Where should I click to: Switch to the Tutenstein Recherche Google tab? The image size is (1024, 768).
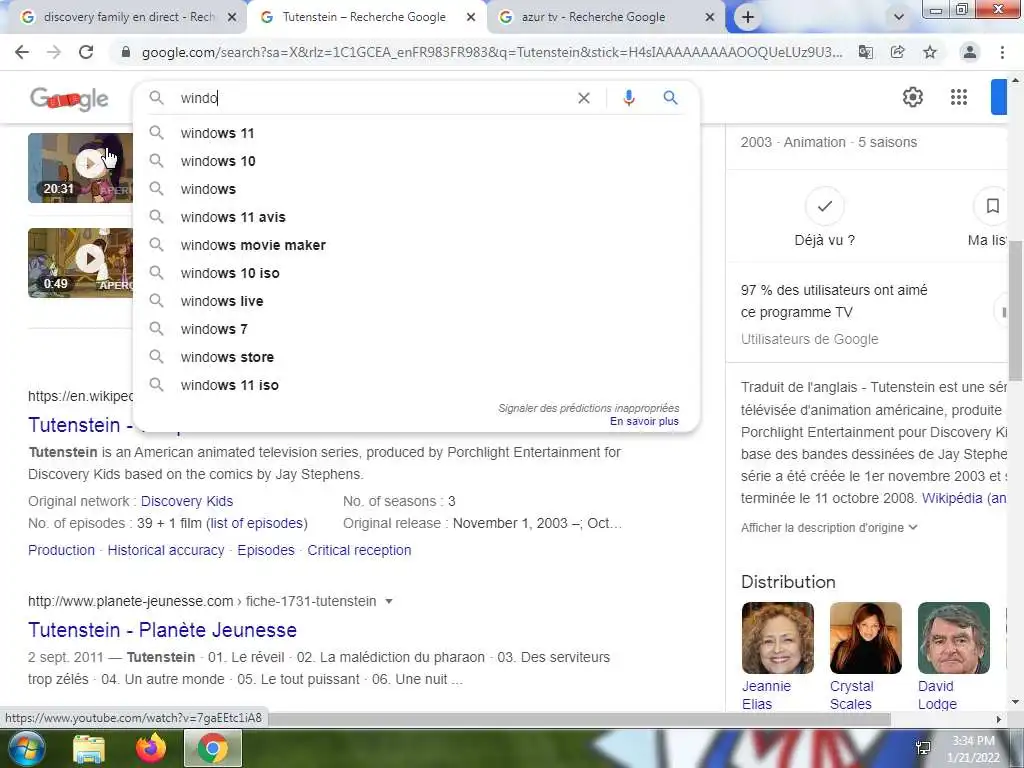(x=364, y=17)
